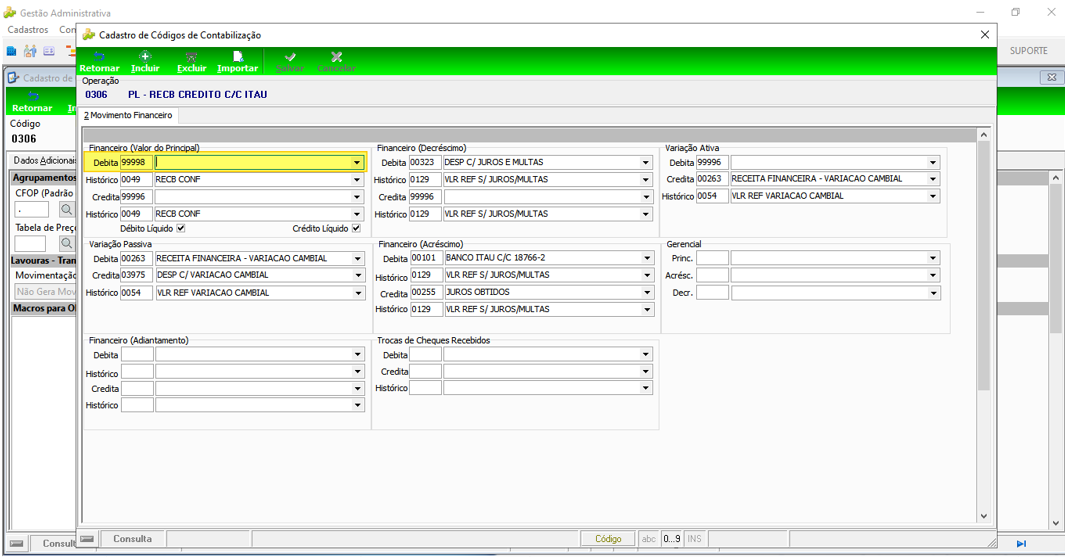Click the Salvar checkmark icon
The height and width of the screenshot is (557, 1065).
click(290, 56)
